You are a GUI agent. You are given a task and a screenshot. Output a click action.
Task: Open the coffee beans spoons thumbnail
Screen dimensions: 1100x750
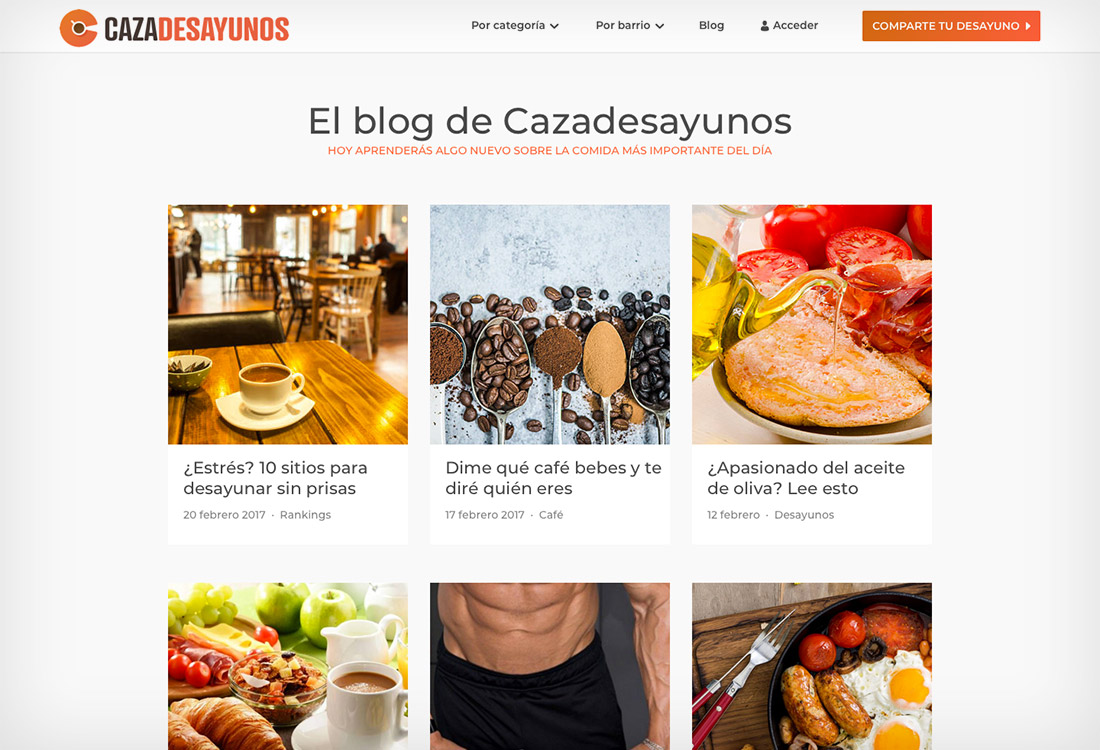pos(550,324)
